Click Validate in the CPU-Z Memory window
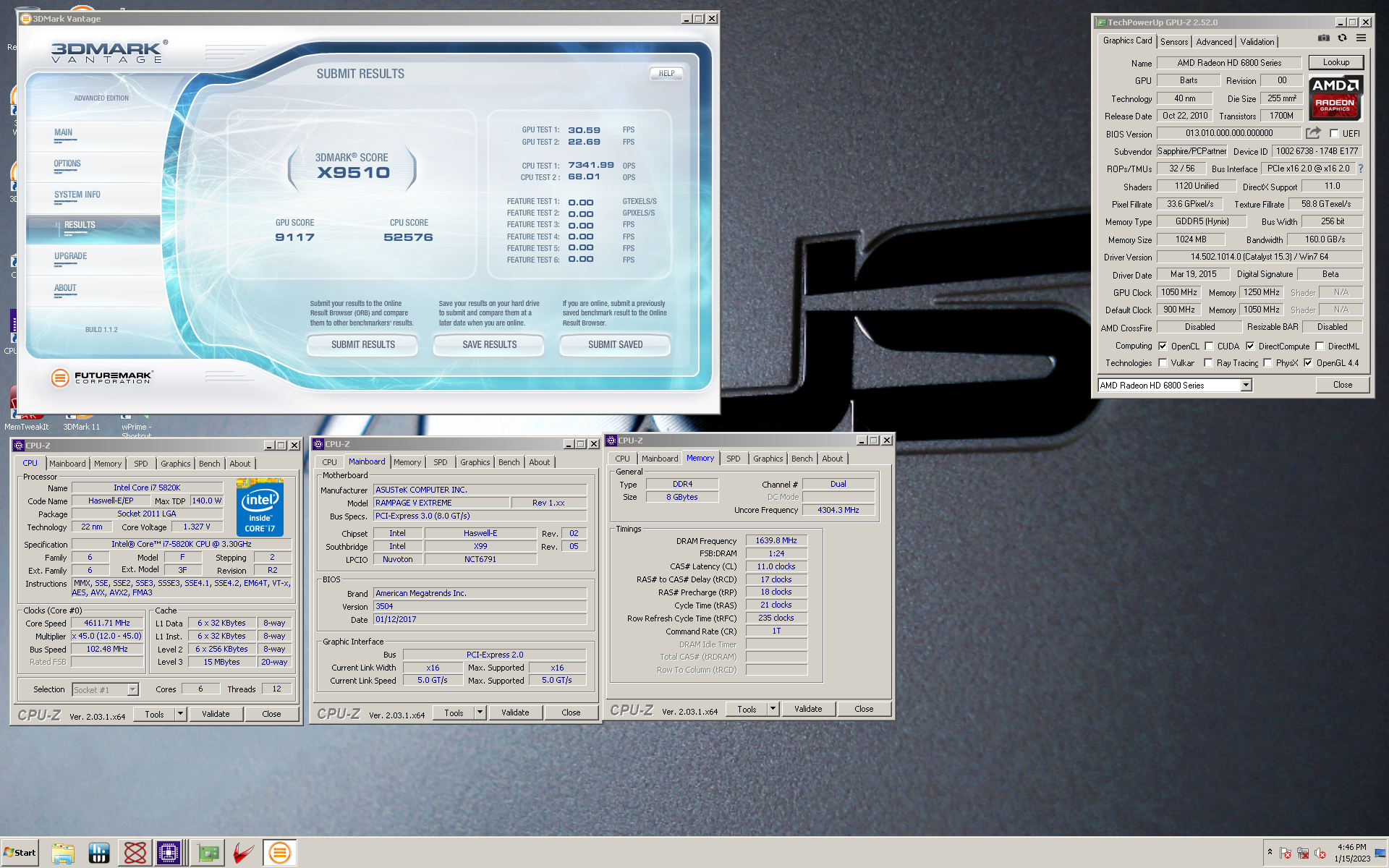The width and height of the screenshot is (1389, 868). pos(808,709)
